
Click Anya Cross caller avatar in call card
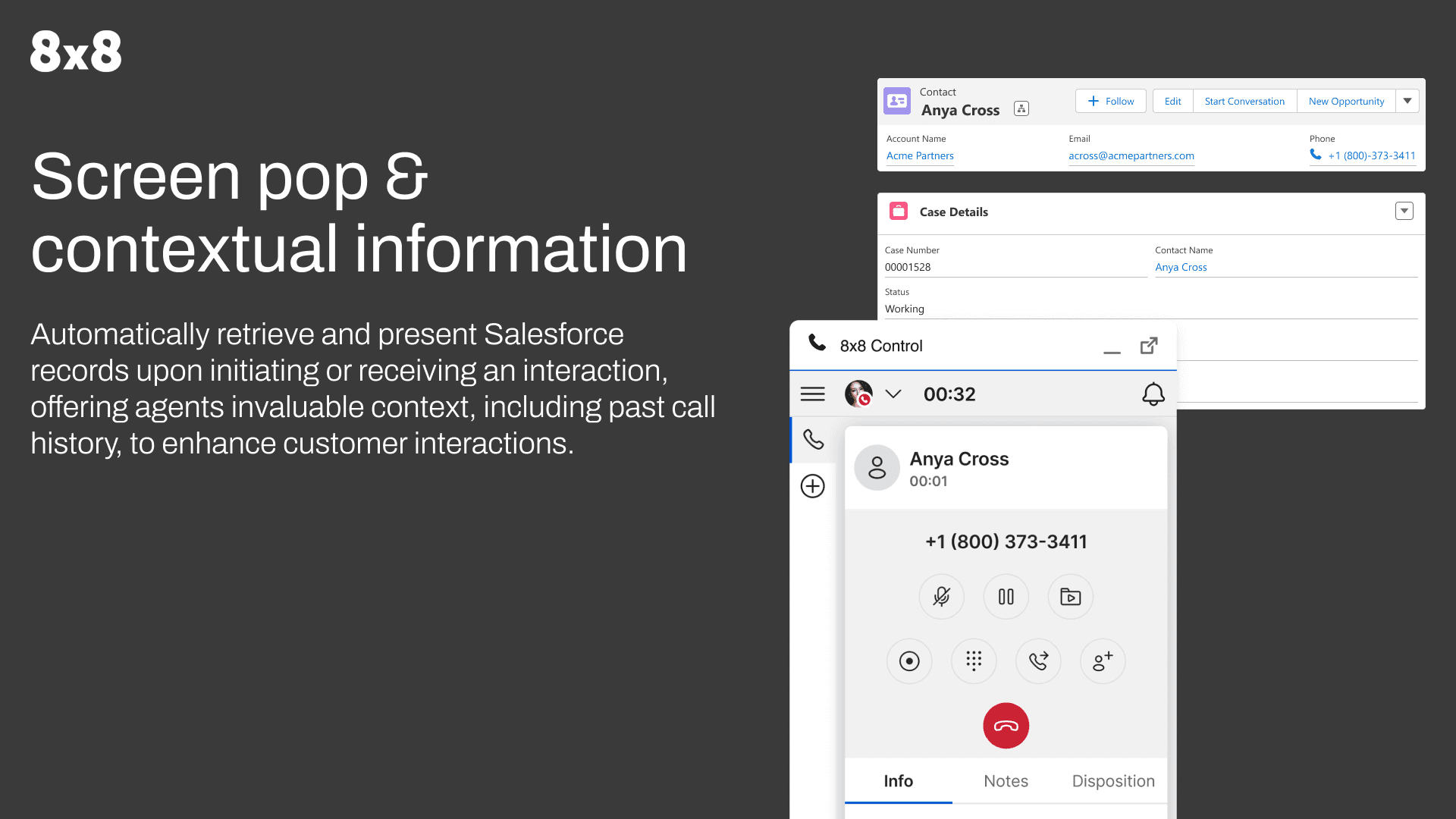tap(877, 467)
